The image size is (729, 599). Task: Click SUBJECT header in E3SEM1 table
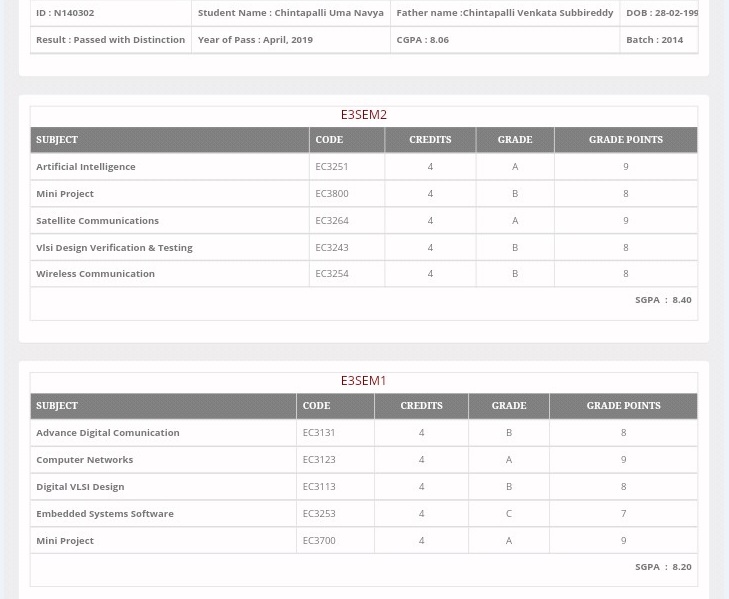(163, 406)
